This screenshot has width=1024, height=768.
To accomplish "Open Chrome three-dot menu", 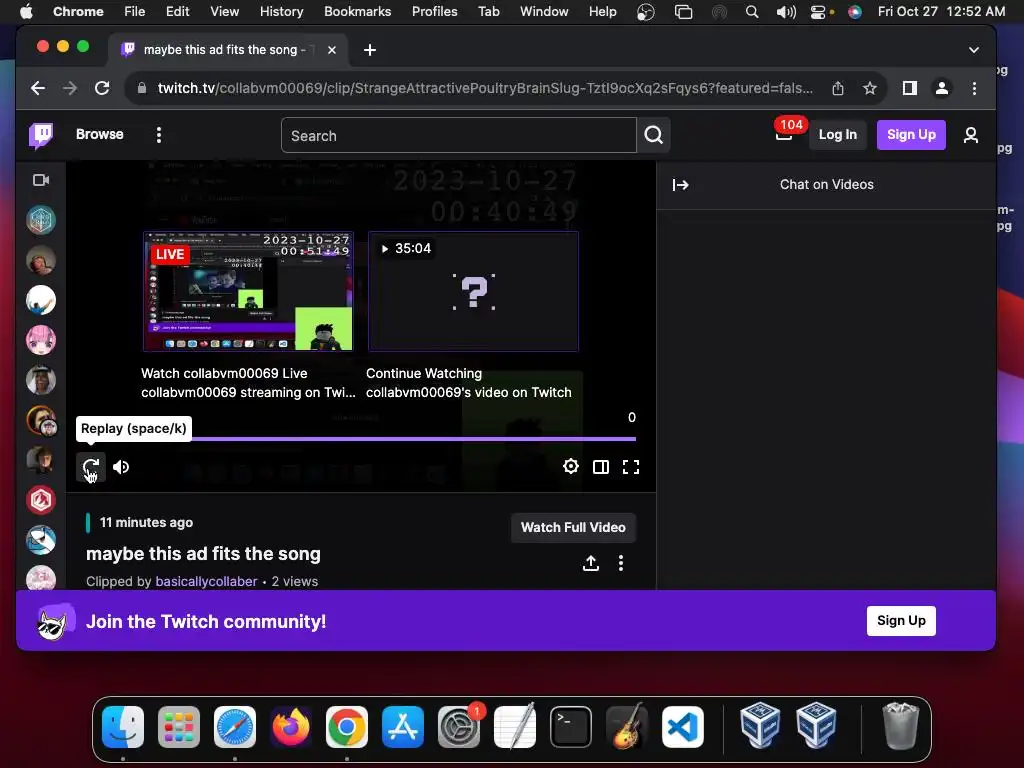I will click(x=974, y=88).
